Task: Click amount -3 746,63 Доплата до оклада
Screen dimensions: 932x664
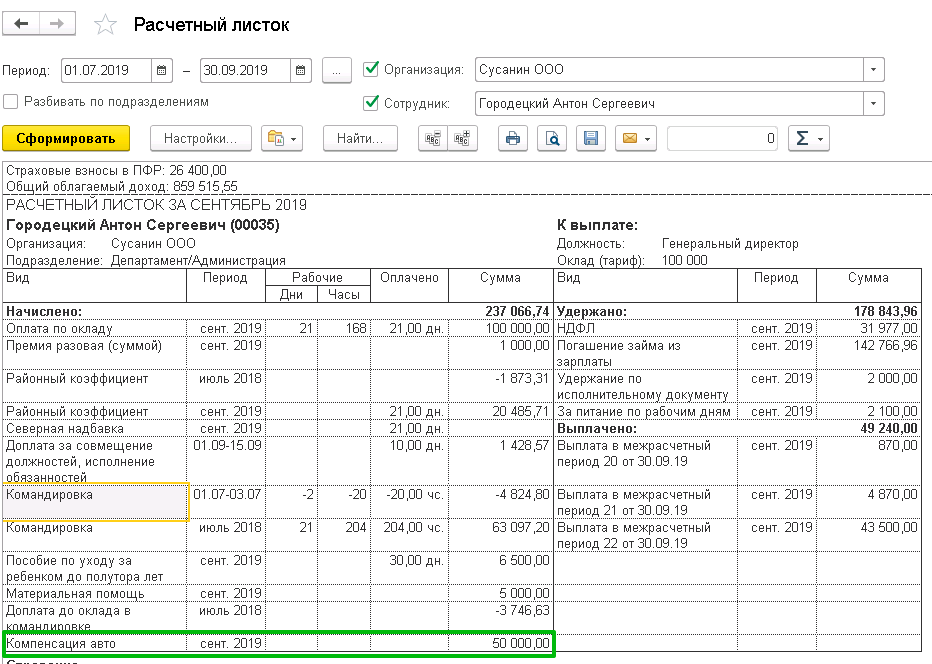Action: [522, 610]
